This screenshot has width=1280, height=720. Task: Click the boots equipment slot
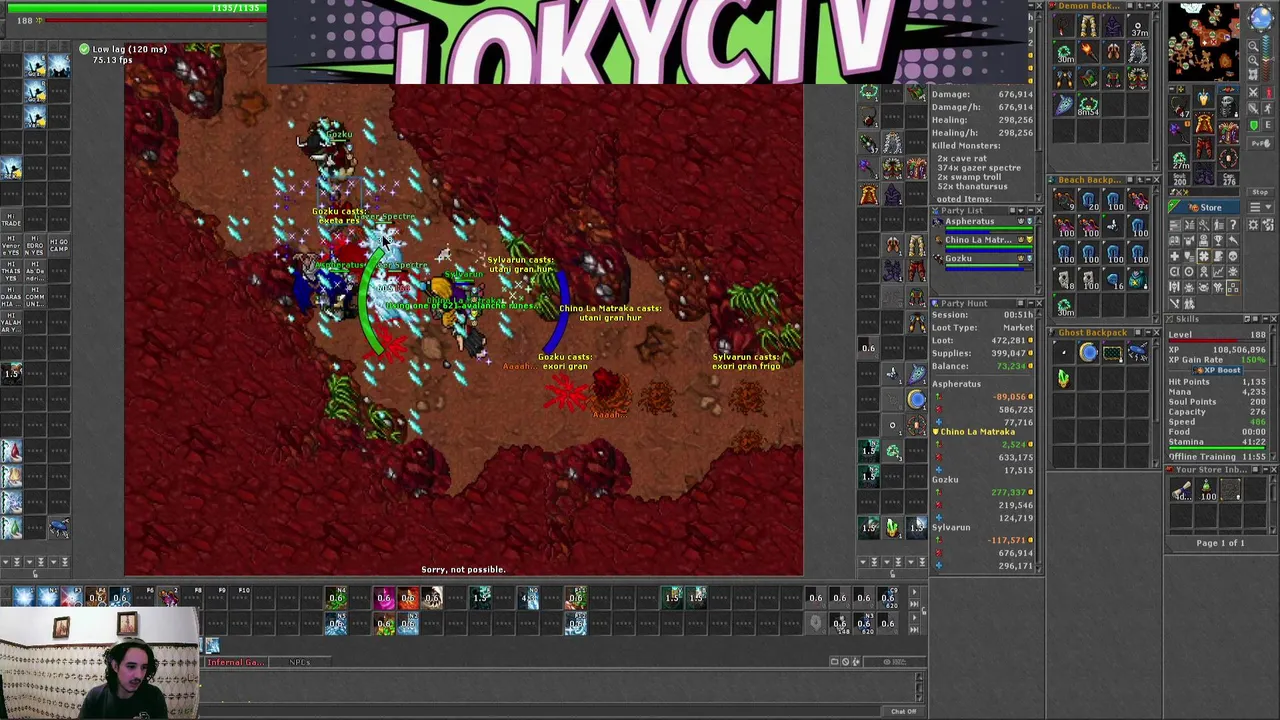coord(1203,176)
